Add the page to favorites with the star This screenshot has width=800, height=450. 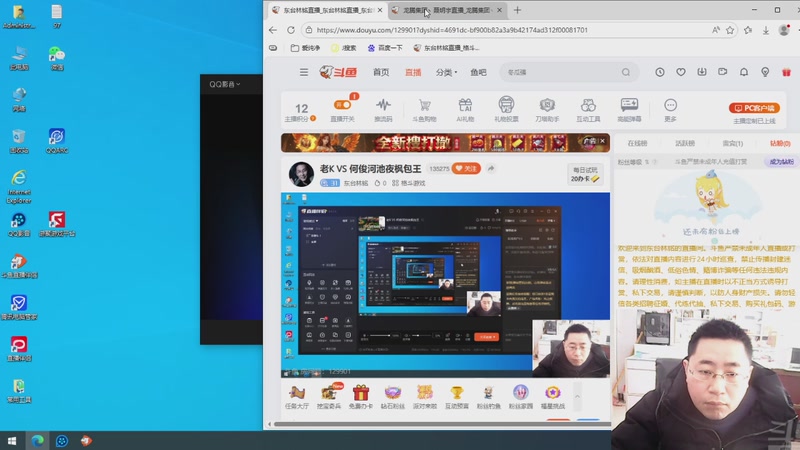pyautogui.click(x=730, y=30)
